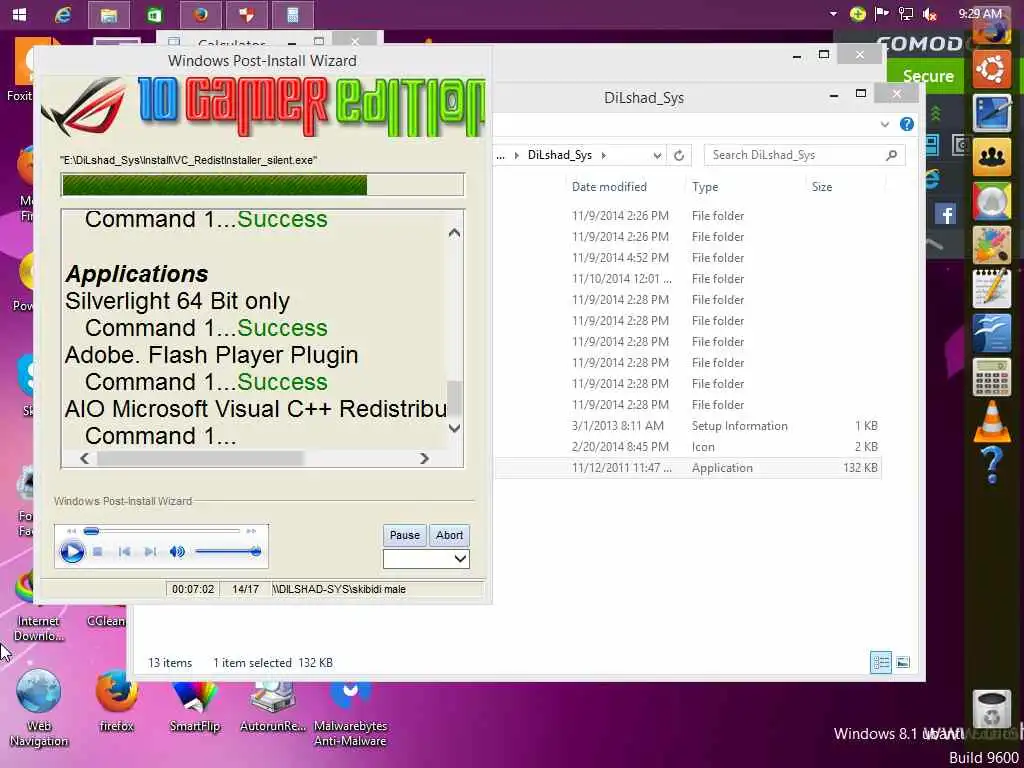Play the wizard's media player track
Screen dimensions: 1024x768
tap(72, 552)
